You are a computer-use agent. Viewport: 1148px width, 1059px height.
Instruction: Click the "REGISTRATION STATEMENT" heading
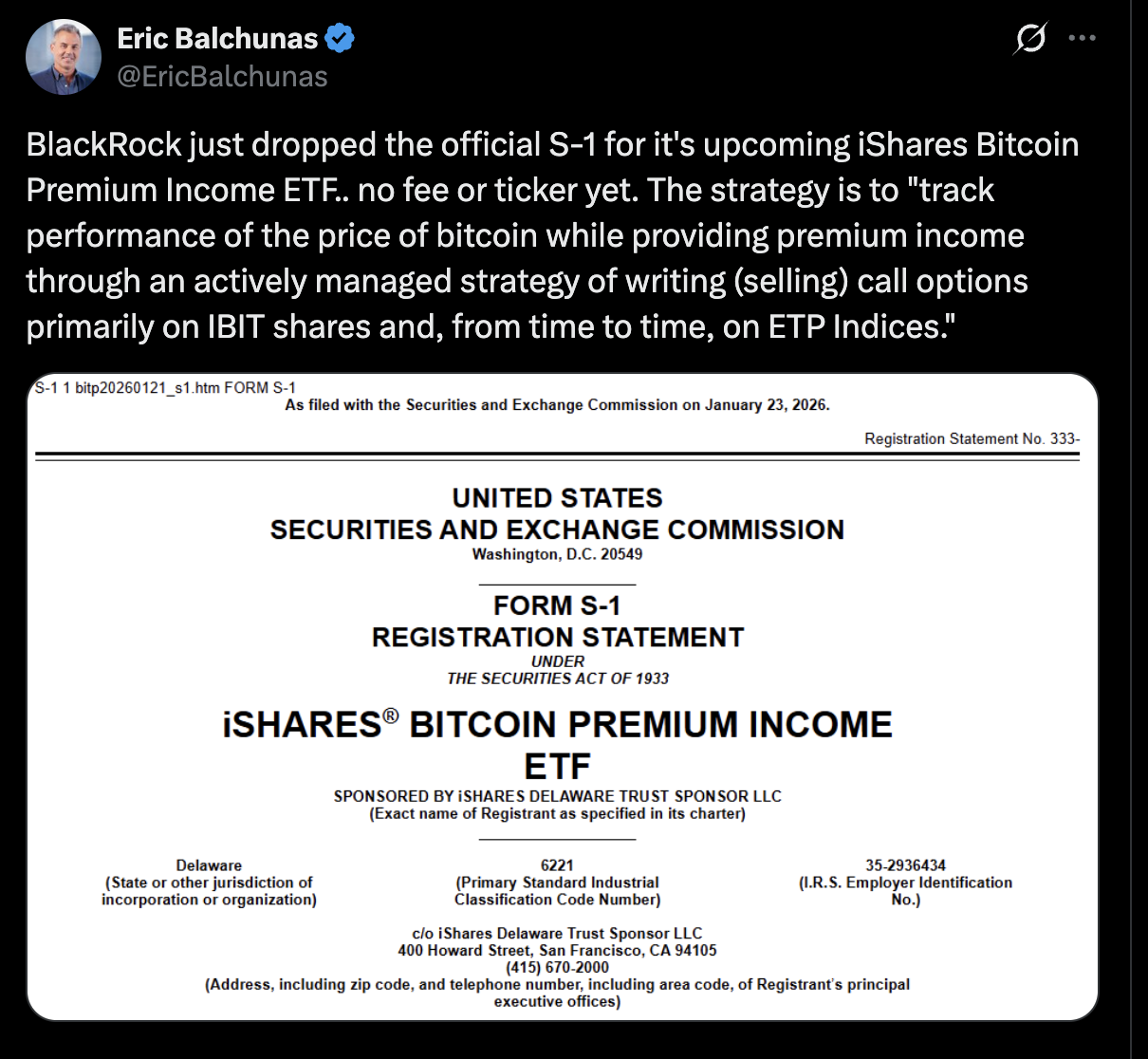(557, 638)
